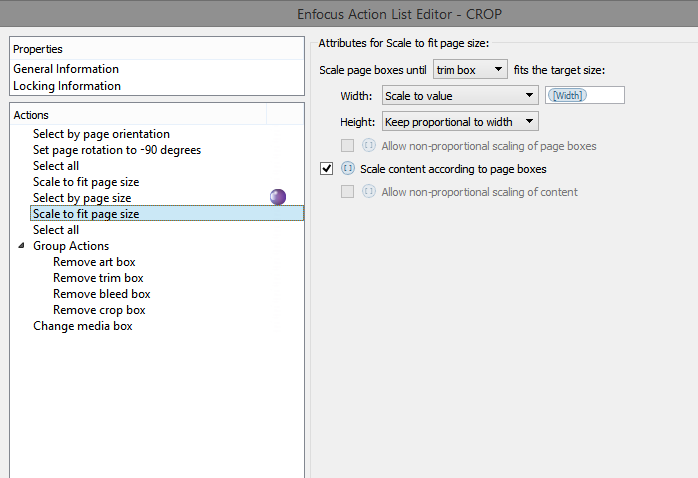Click variable icon beside Allow non-proportional scaling of content

tap(369, 191)
